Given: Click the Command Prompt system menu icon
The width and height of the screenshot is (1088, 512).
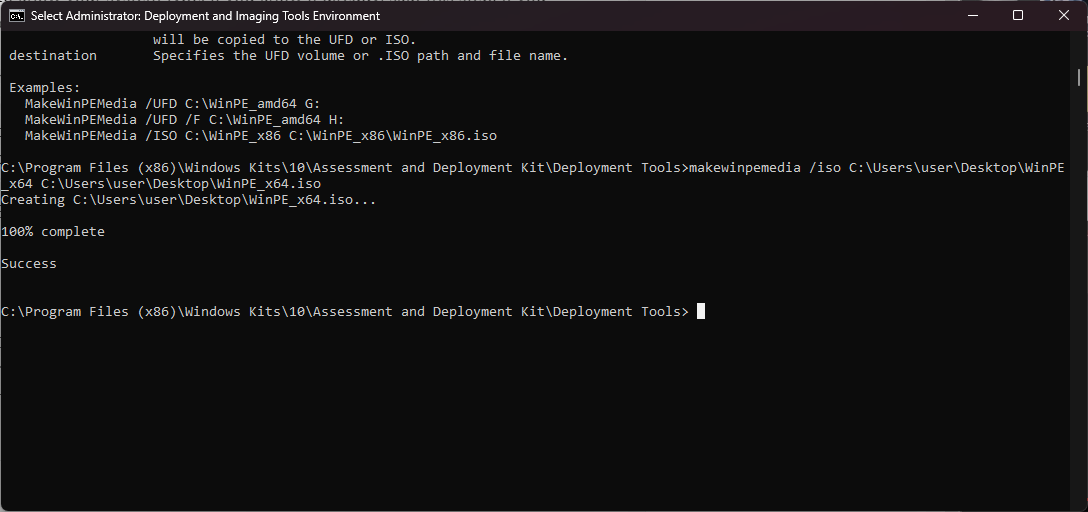Looking at the screenshot, I should [15, 16].
